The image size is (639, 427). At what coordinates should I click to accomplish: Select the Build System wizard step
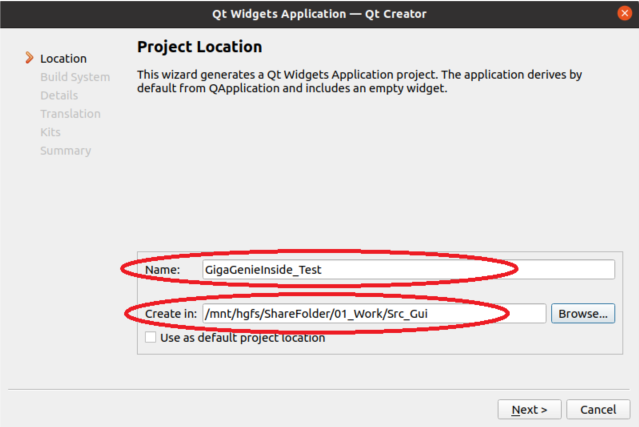pos(75,77)
